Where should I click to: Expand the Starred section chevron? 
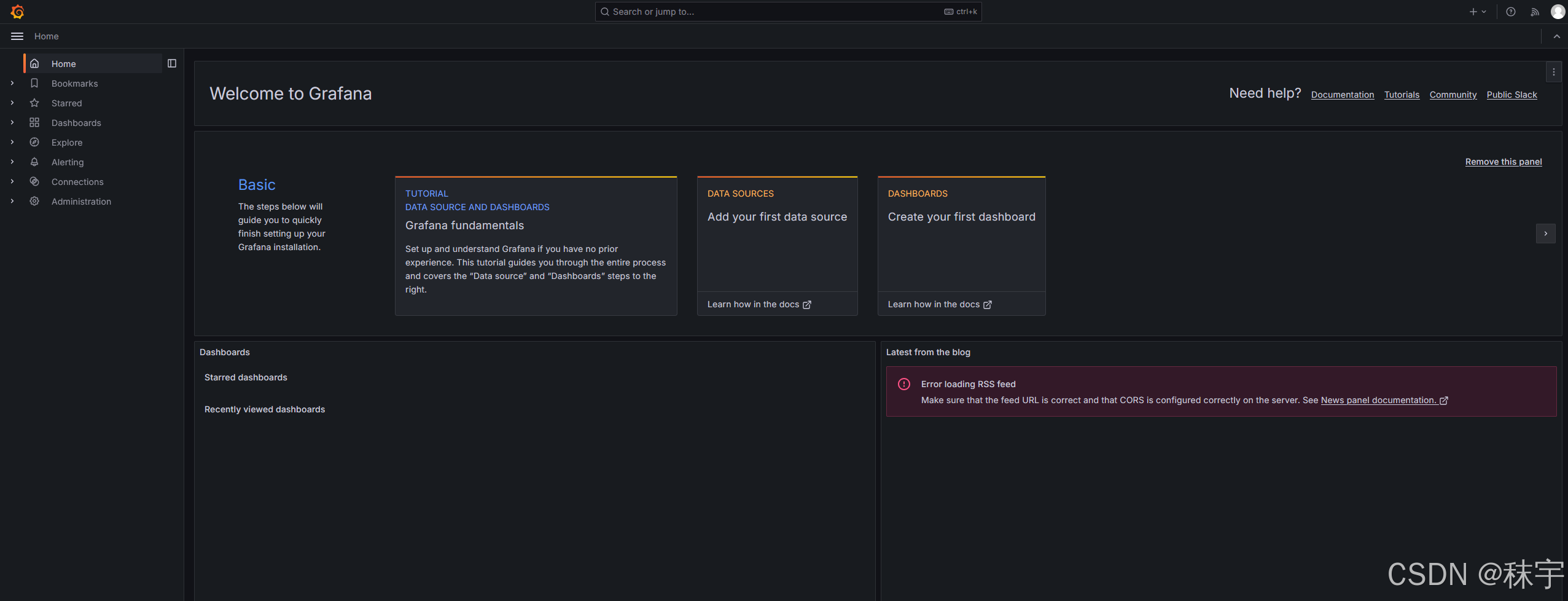coord(12,103)
